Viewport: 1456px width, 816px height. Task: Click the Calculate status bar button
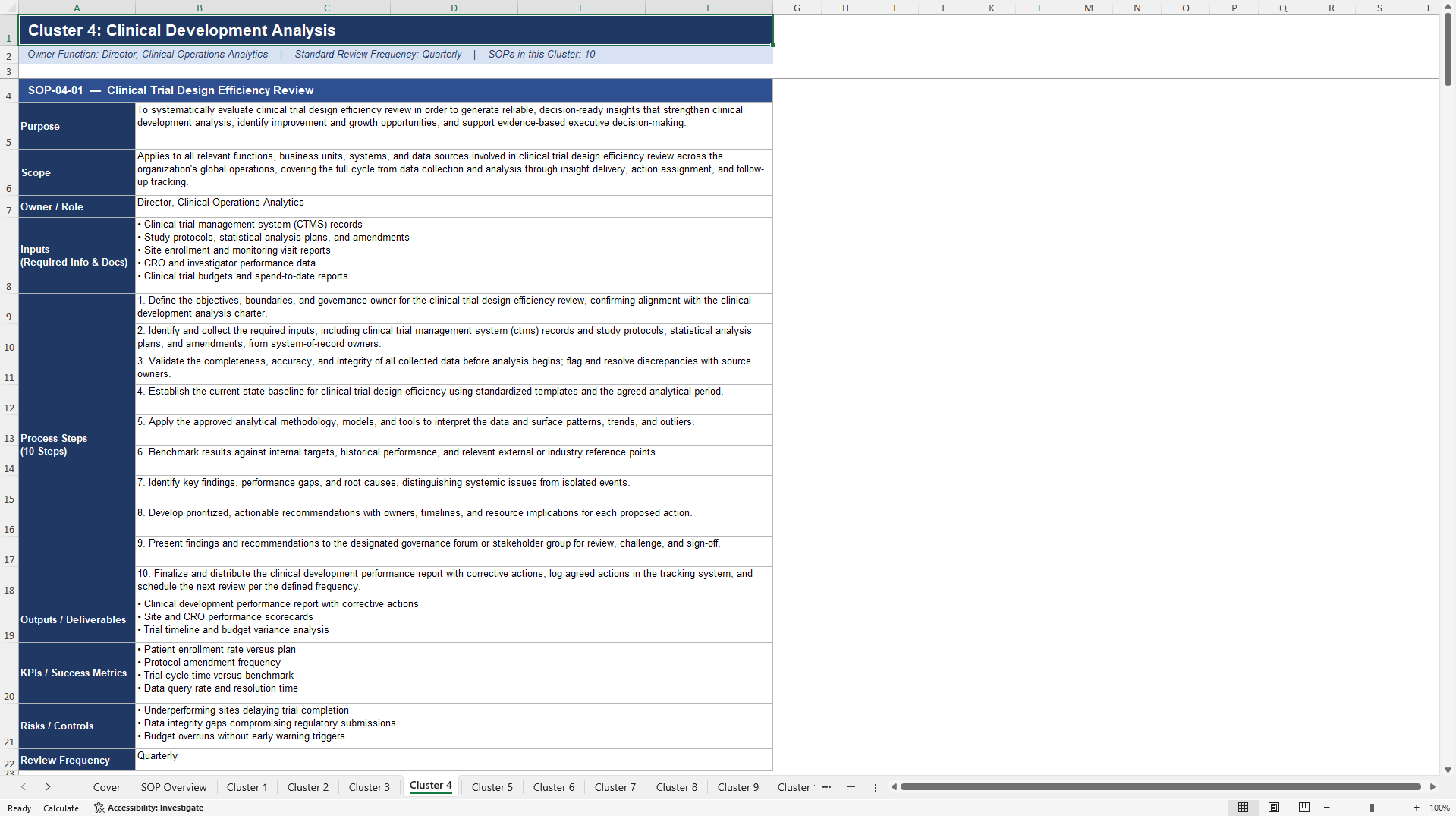61,808
